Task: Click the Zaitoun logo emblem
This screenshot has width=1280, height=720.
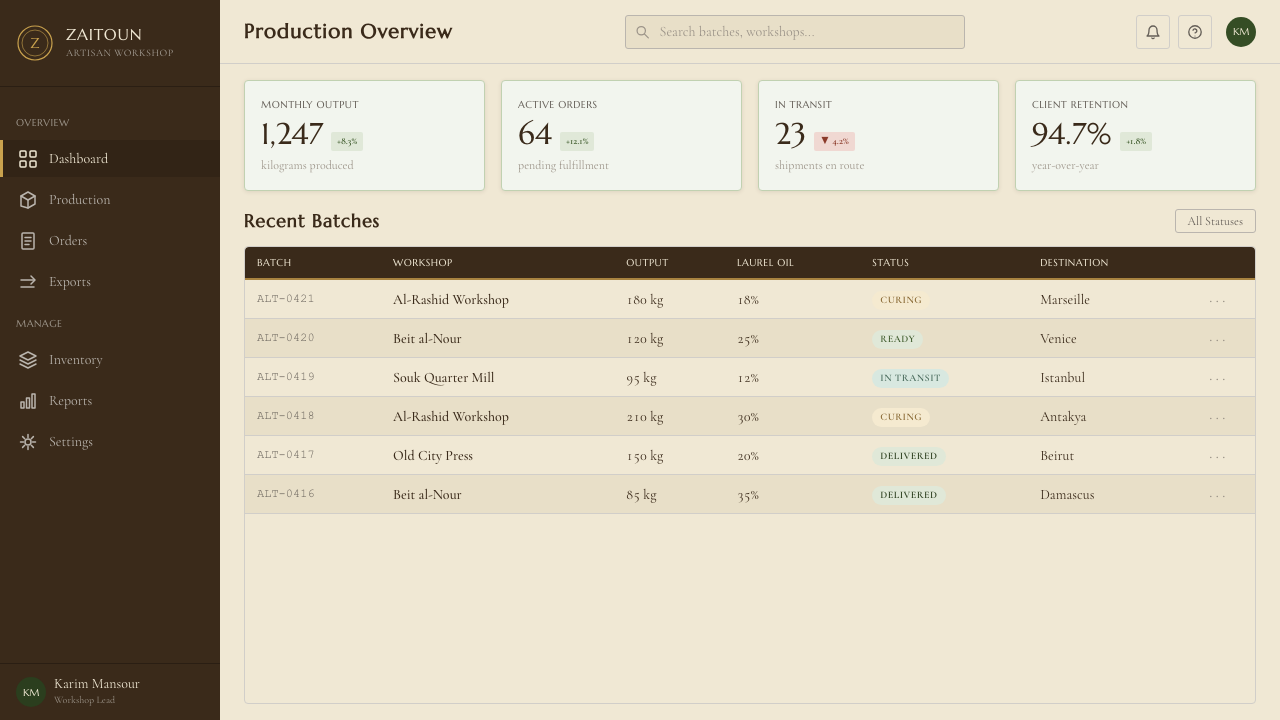Action: (x=35, y=43)
